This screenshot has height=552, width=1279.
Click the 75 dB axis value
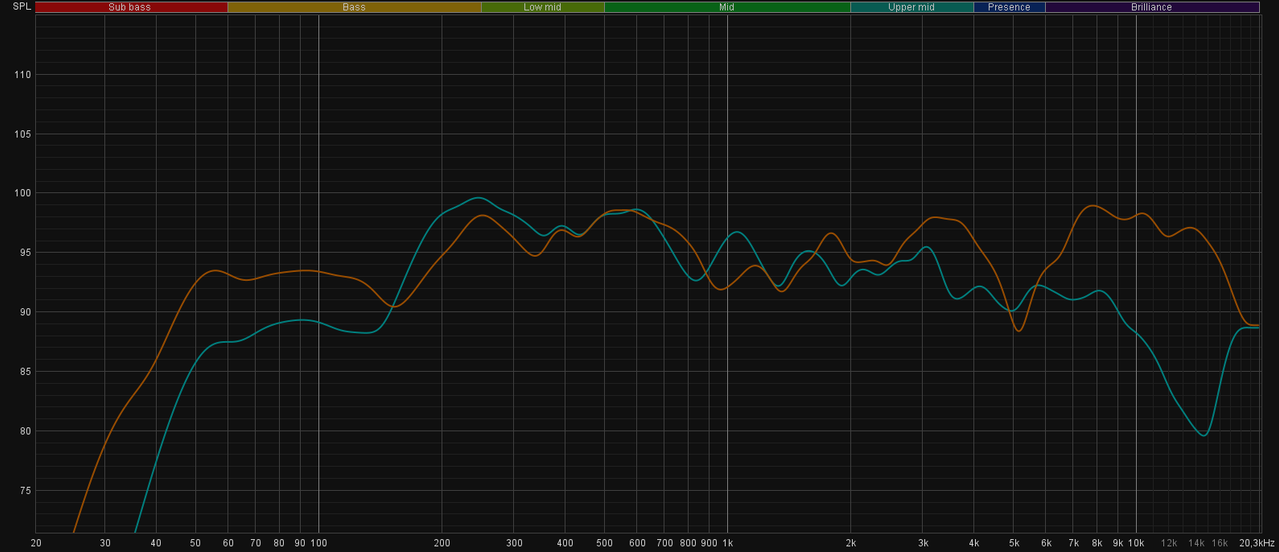pyautogui.click(x=25, y=491)
